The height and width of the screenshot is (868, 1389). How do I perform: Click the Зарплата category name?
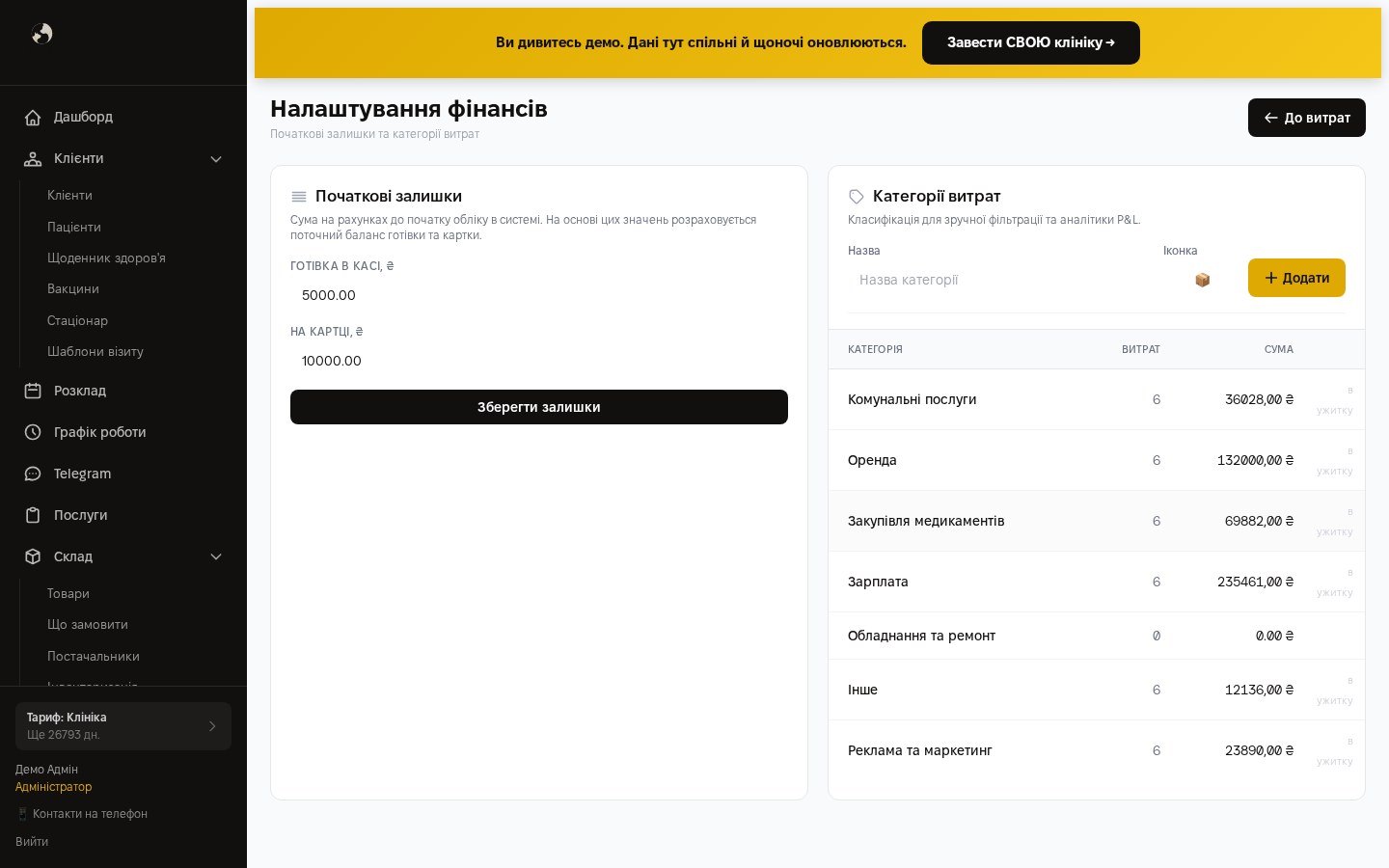click(878, 582)
